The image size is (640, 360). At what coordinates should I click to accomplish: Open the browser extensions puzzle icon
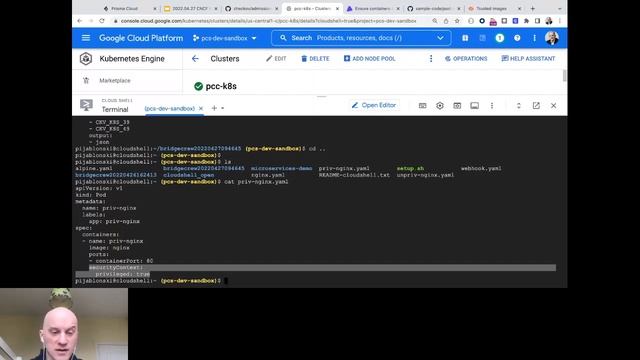[526, 21]
